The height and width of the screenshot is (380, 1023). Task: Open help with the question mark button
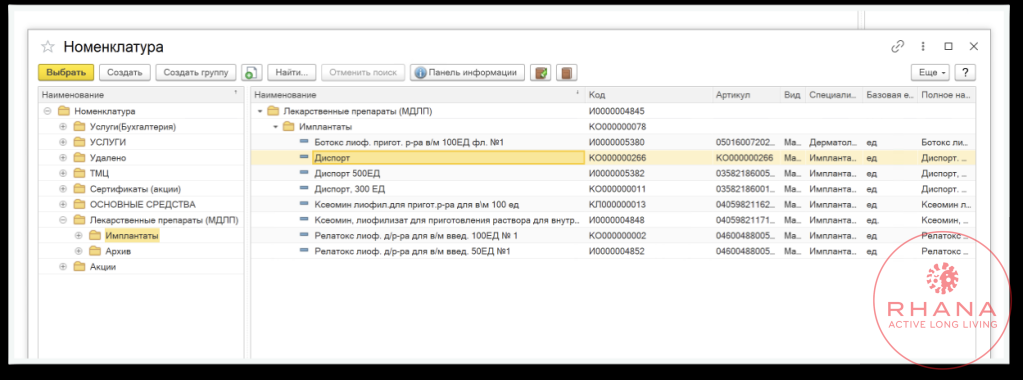pyautogui.click(x=965, y=72)
